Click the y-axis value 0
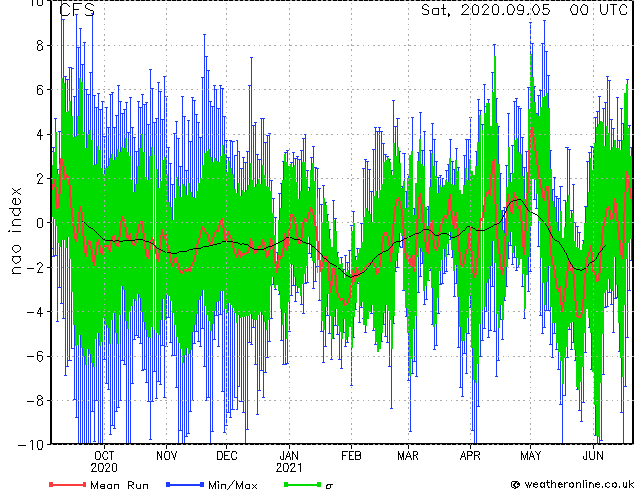This screenshot has width=634, height=490. (40, 223)
